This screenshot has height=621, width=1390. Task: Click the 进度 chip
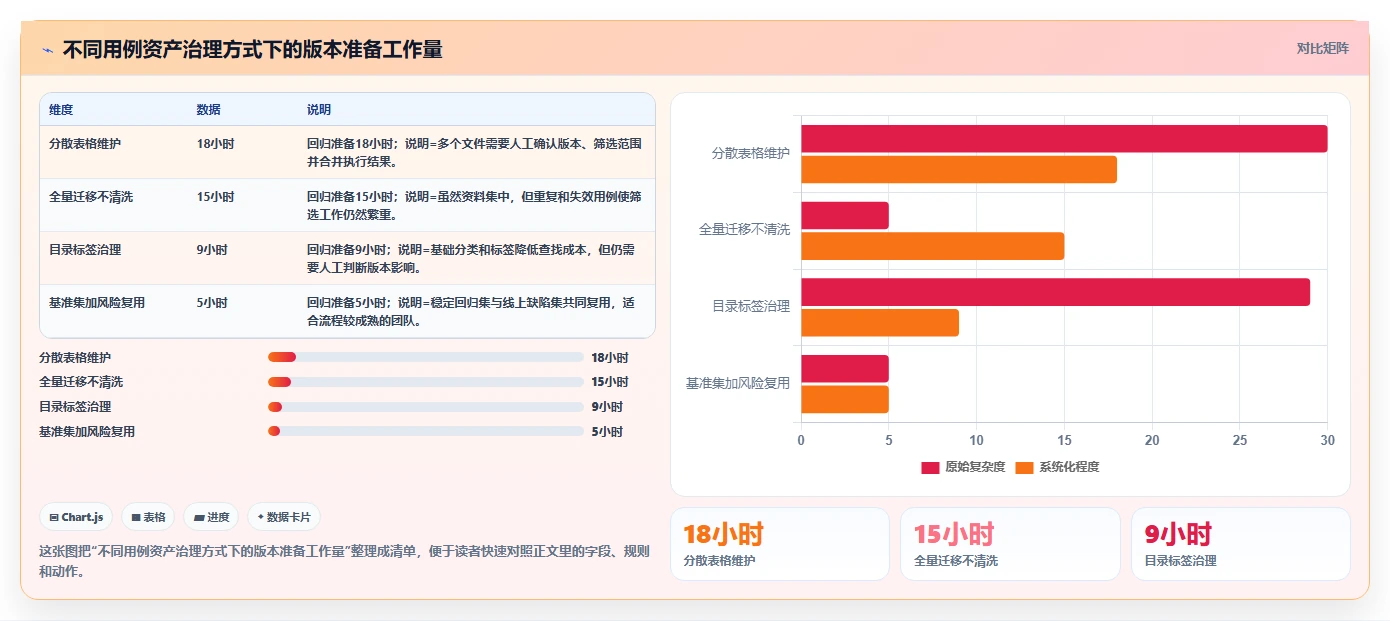[211, 517]
